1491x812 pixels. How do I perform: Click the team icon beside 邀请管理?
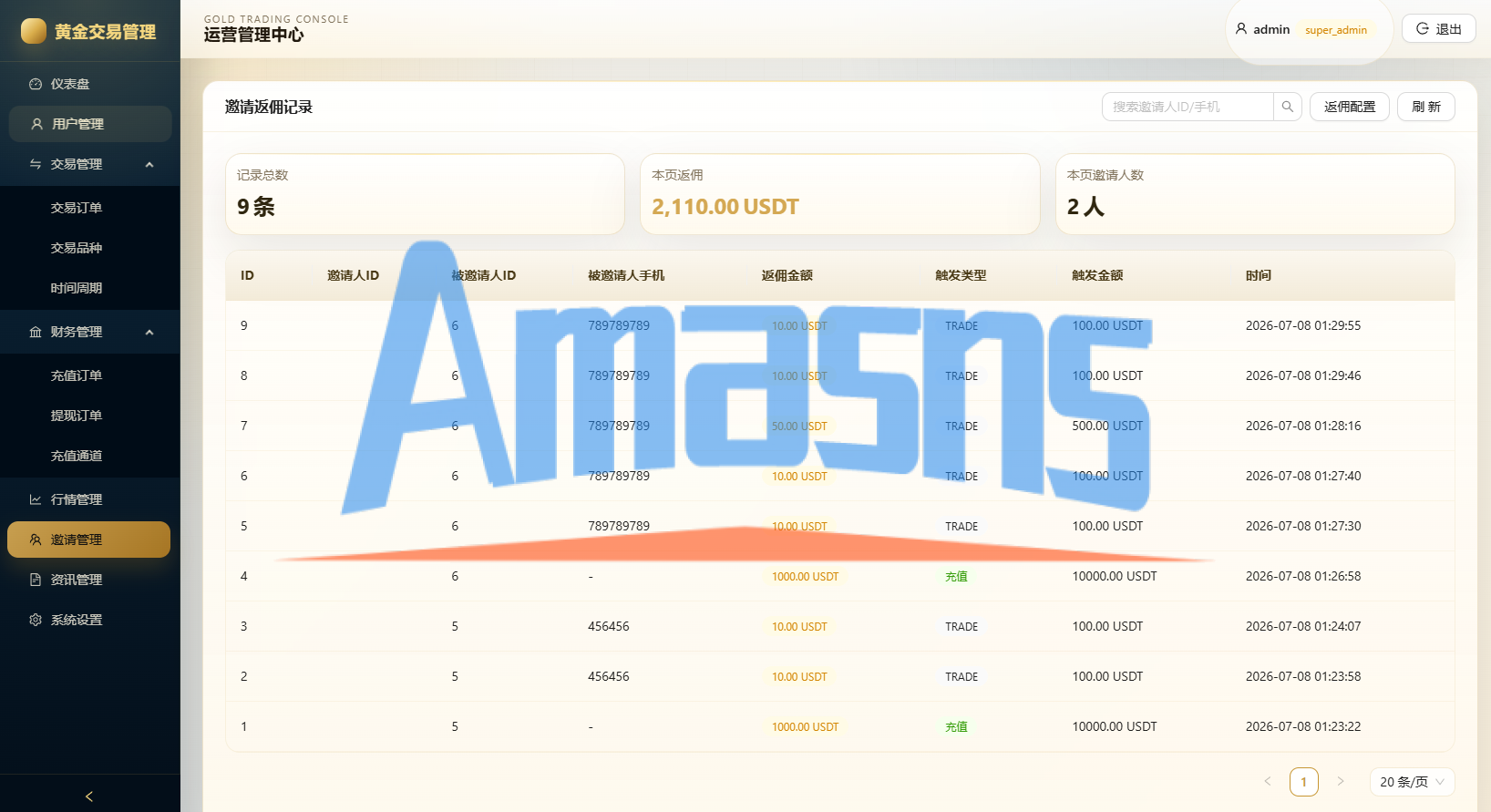pos(36,540)
